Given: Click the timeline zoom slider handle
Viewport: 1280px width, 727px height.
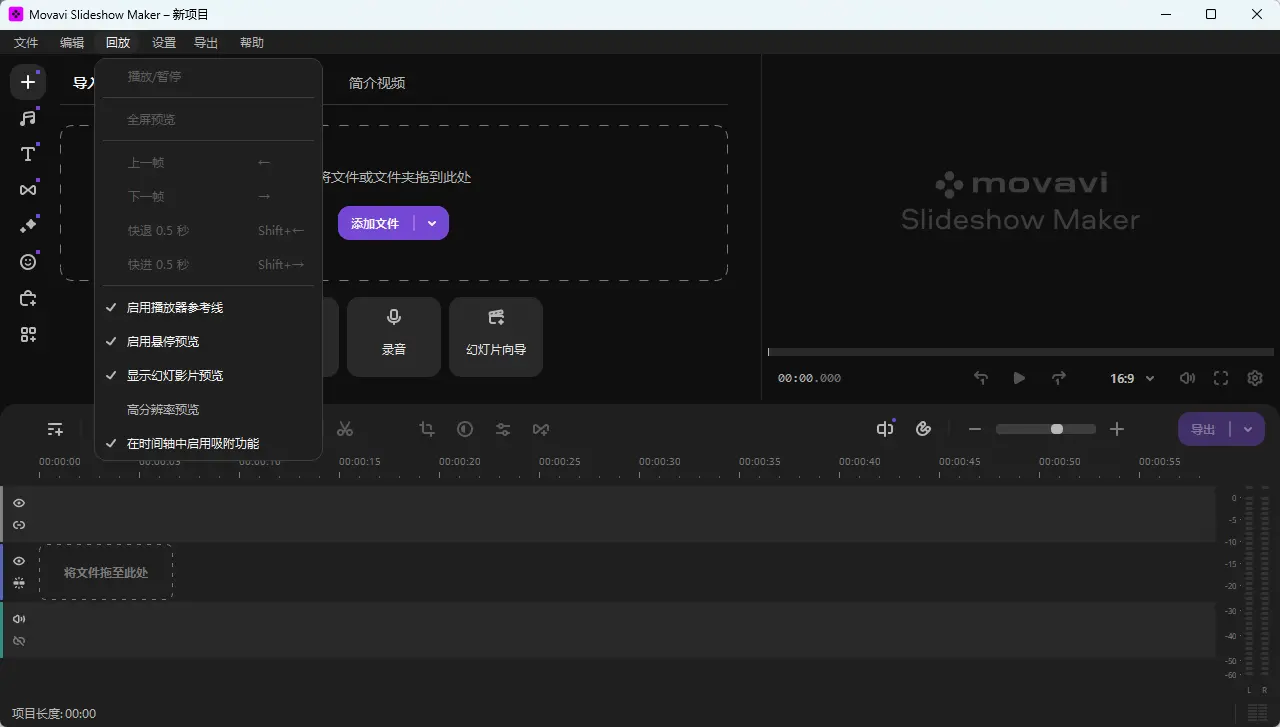Looking at the screenshot, I should [1056, 429].
